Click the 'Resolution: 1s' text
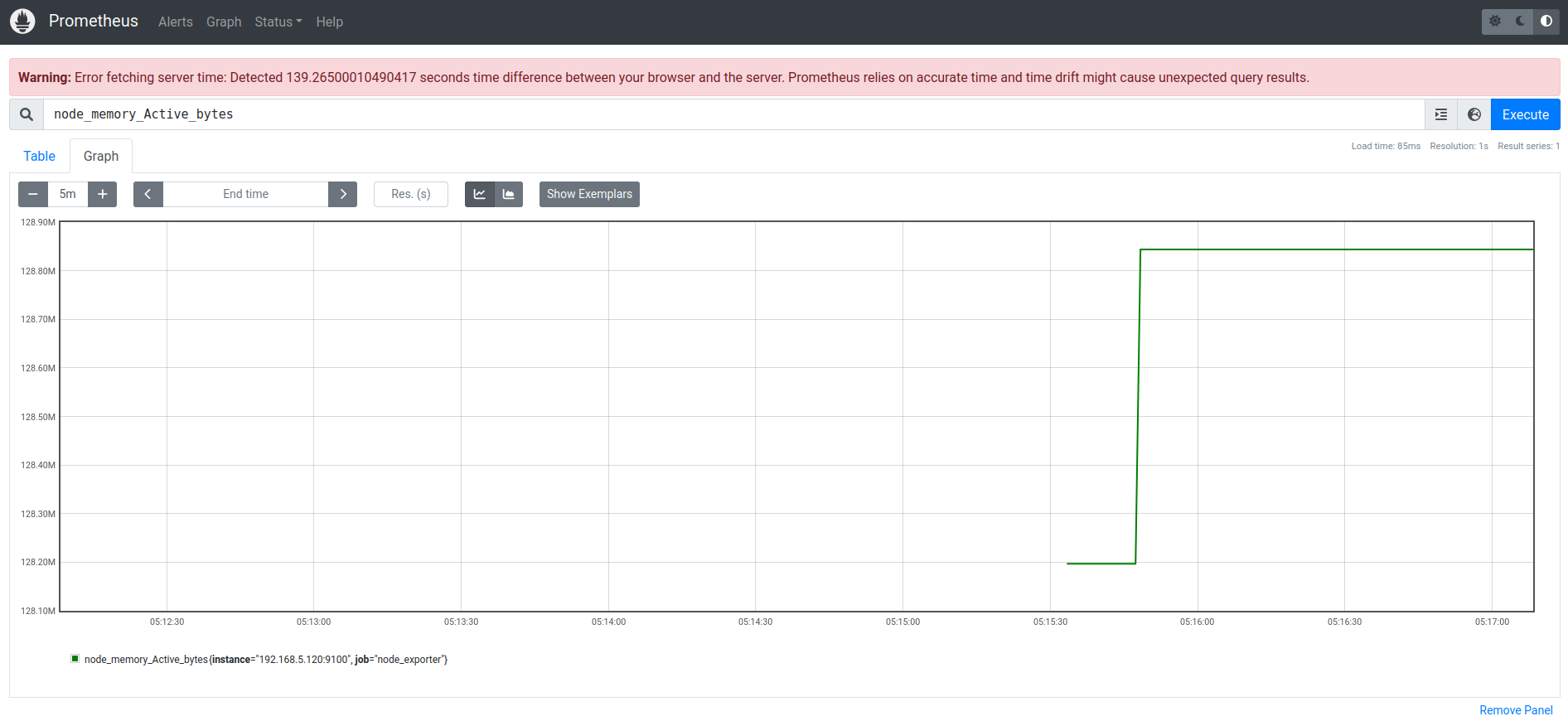 point(1459,146)
